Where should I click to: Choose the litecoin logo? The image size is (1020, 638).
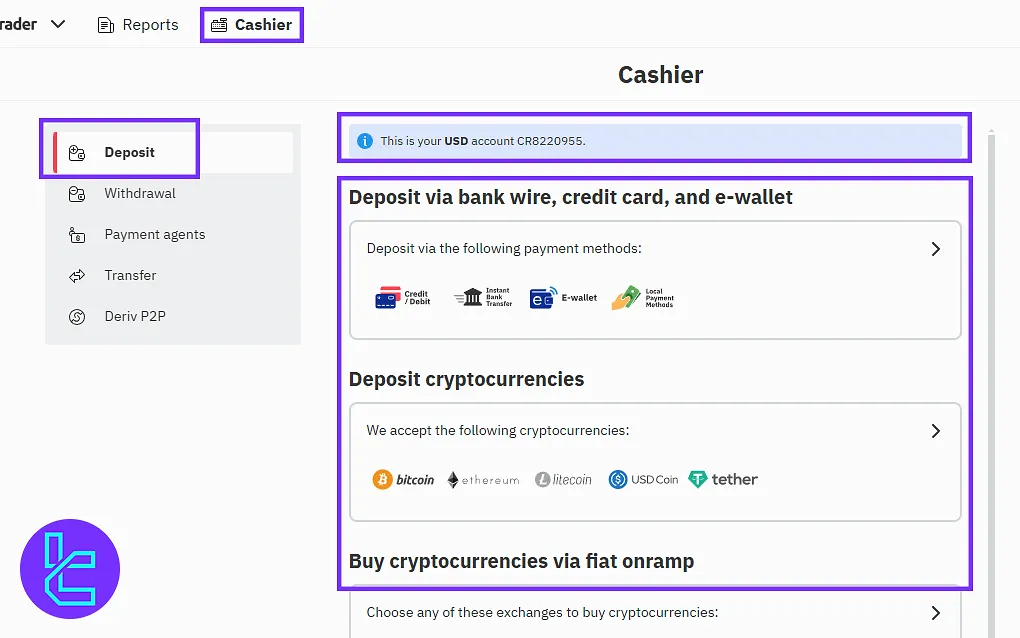(x=563, y=480)
